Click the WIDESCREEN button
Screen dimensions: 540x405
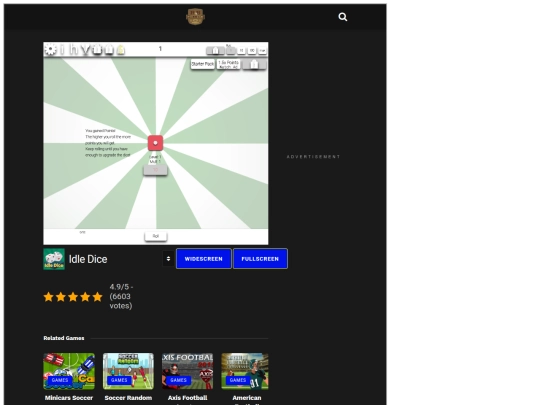204,259
